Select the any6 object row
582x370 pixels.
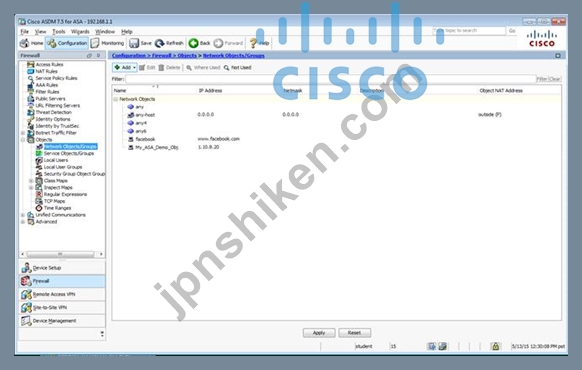click(337, 131)
